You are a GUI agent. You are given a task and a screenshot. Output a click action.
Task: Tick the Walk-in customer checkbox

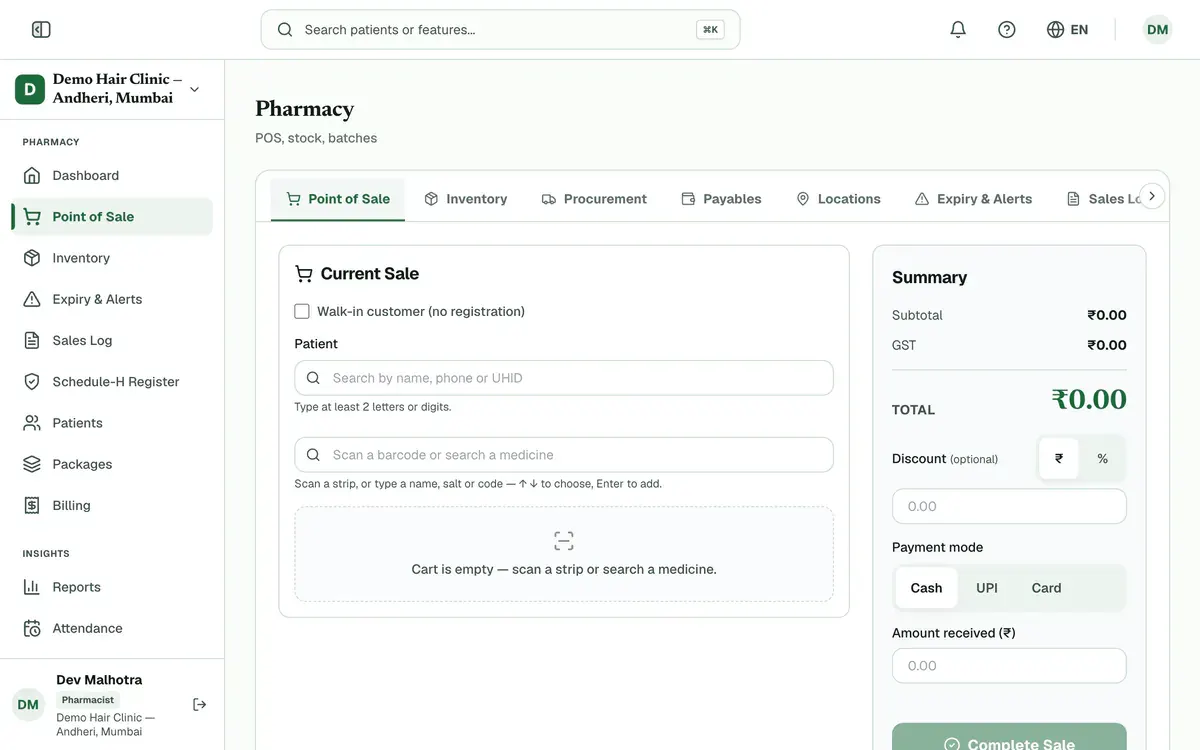point(302,311)
